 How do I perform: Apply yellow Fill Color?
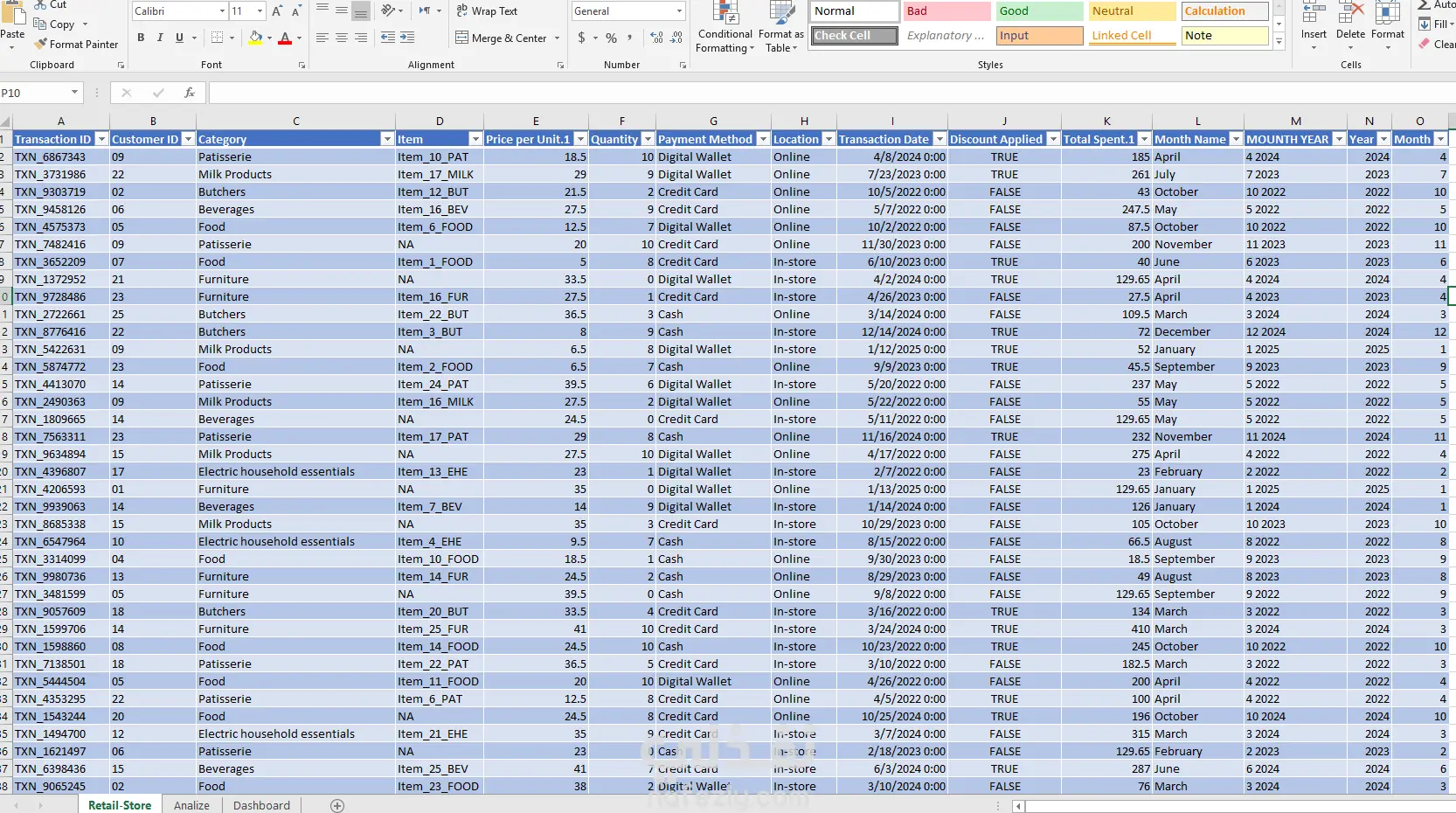(255, 38)
